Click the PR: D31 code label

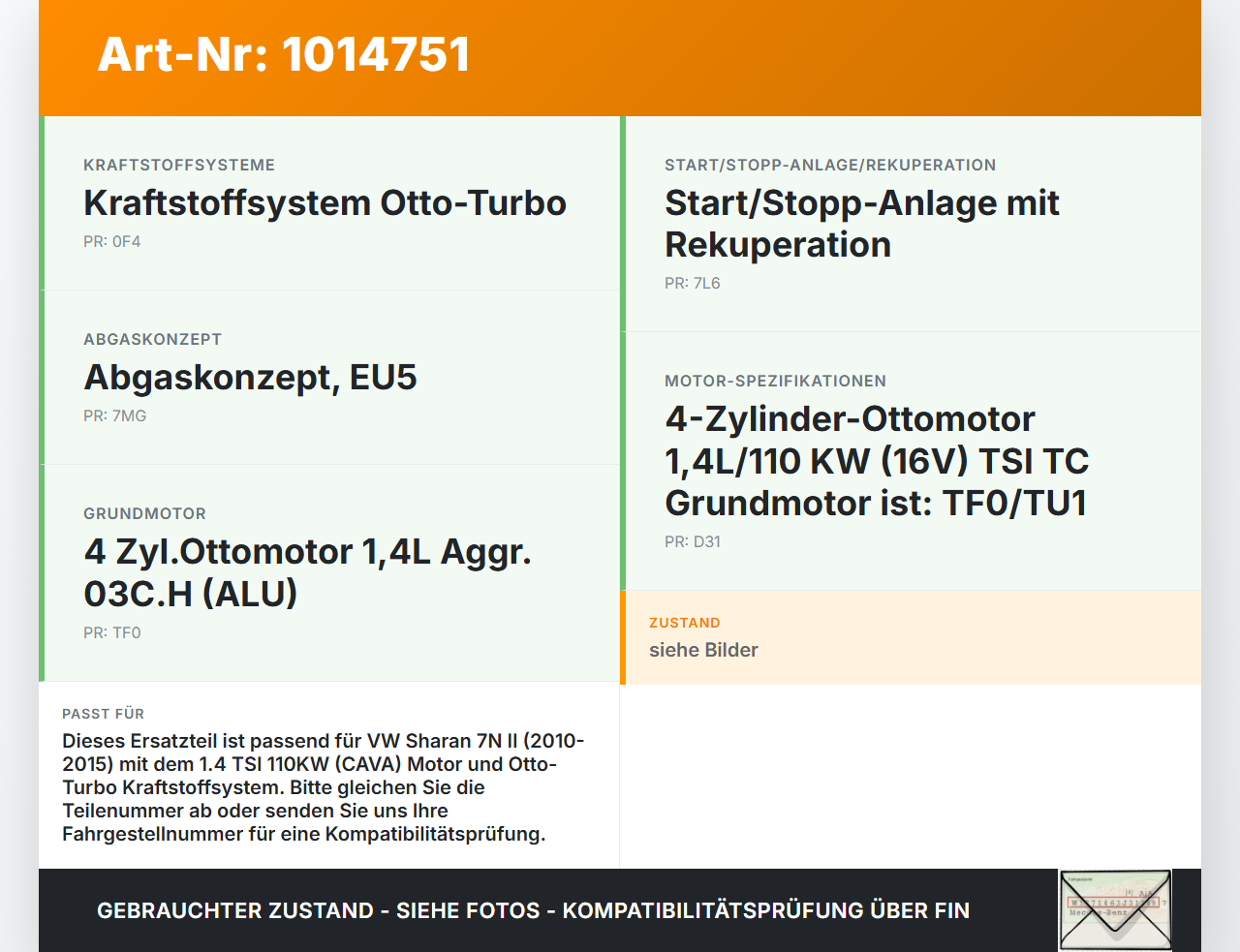[692, 541]
